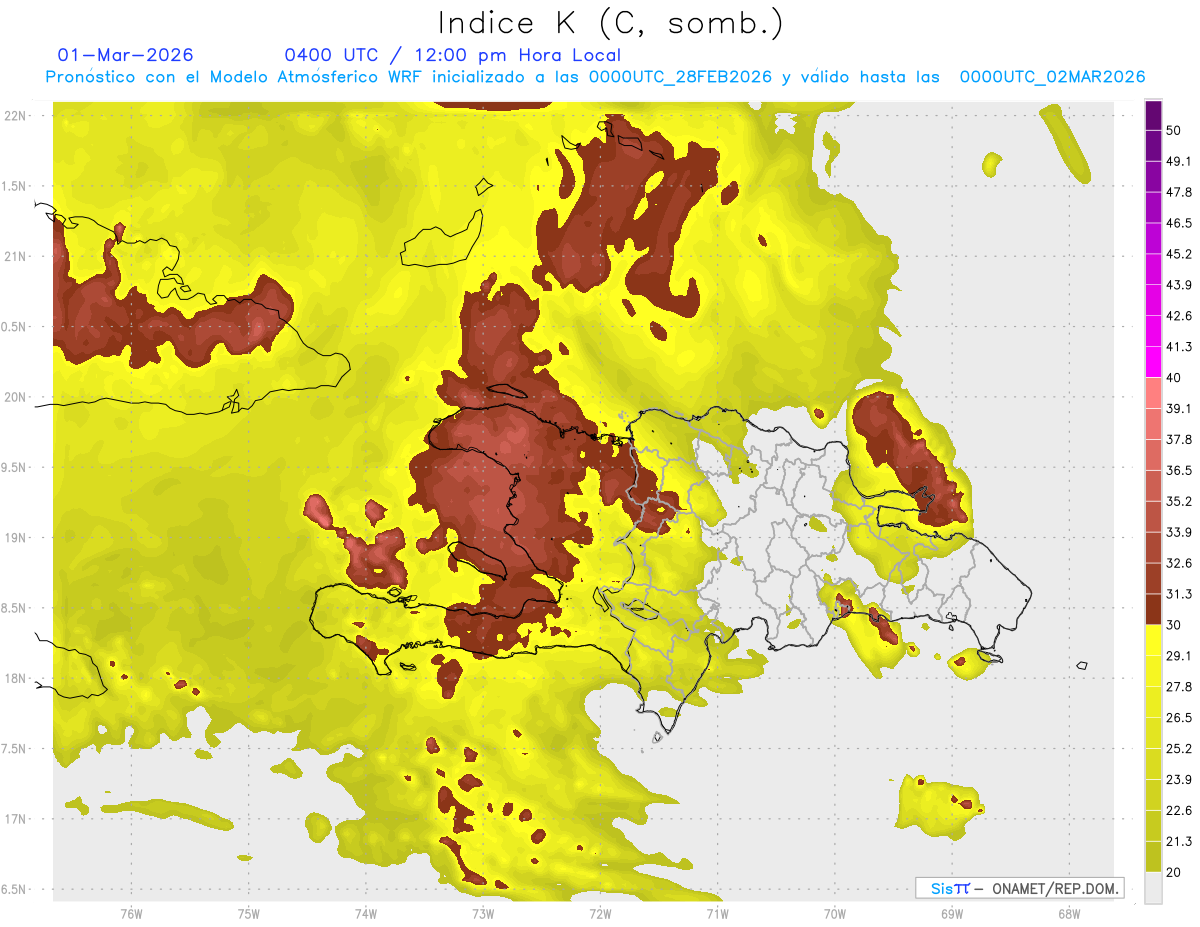Click the latitude label "19N"

[15, 537]
